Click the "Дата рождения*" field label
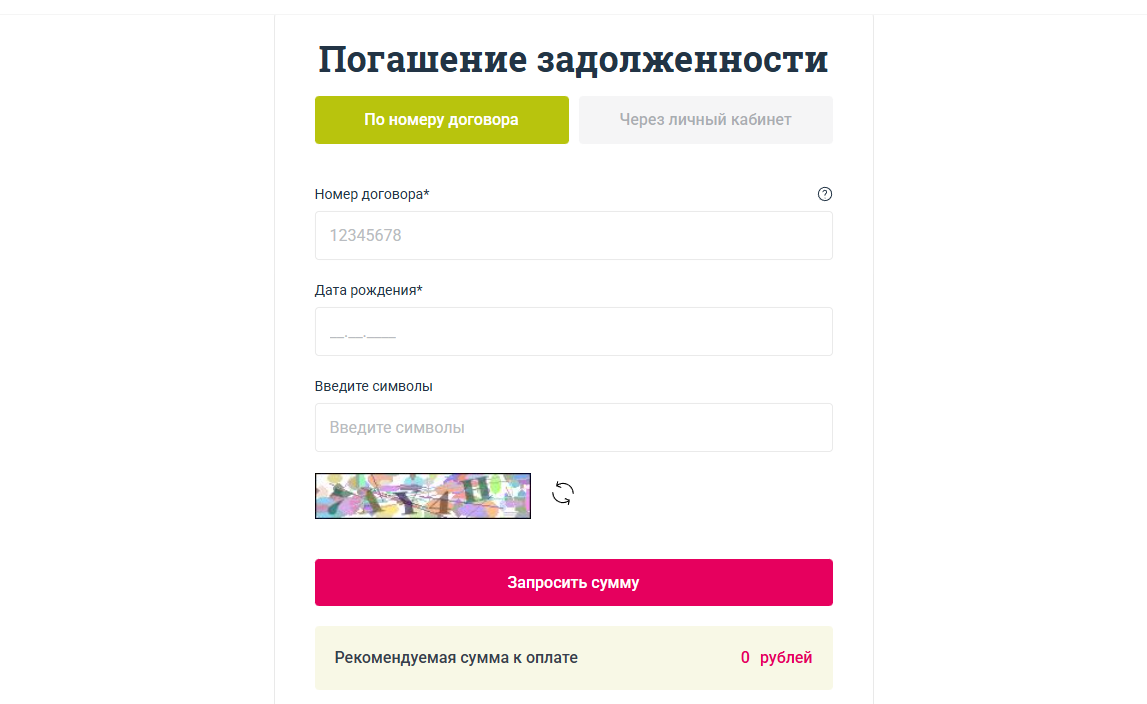 pyautogui.click(x=368, y=290)
